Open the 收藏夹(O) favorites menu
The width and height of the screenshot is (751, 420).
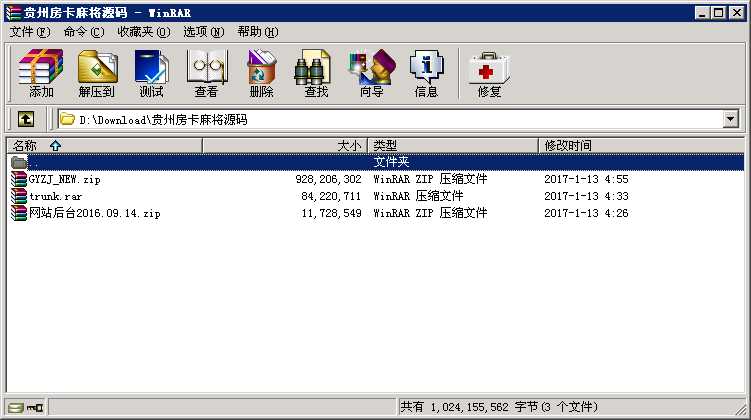(x=144, y=32)
